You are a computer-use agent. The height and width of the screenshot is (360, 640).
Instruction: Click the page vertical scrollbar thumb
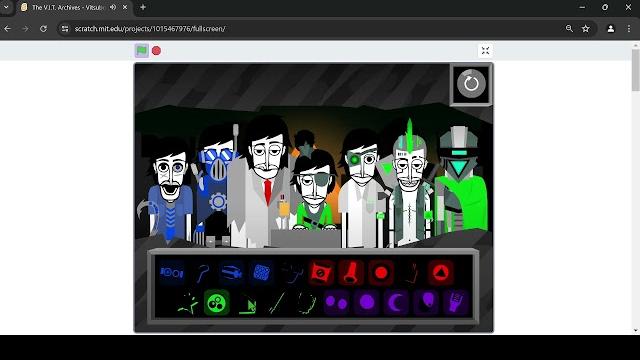click(636, 69)
